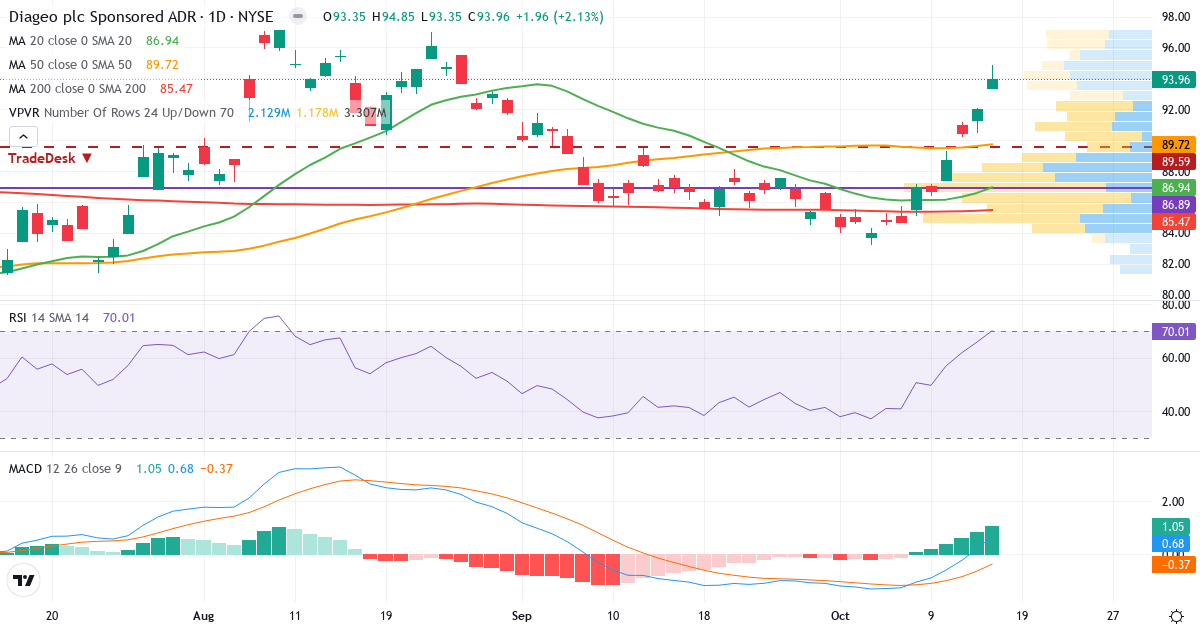Click the MA 20 value 86.94 in legend
This screenshot has height=630, width=1200.
162,41
